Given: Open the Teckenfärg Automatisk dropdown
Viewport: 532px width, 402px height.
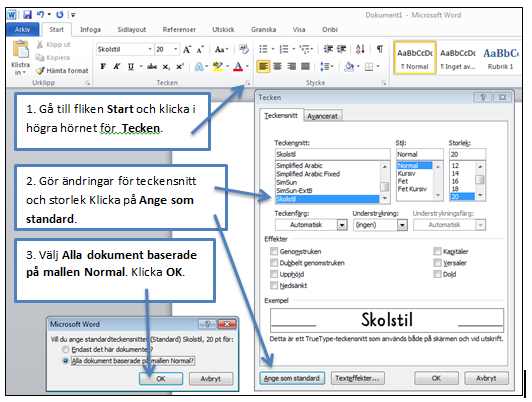Looking at the screenshot, I should tap(342, 225).
